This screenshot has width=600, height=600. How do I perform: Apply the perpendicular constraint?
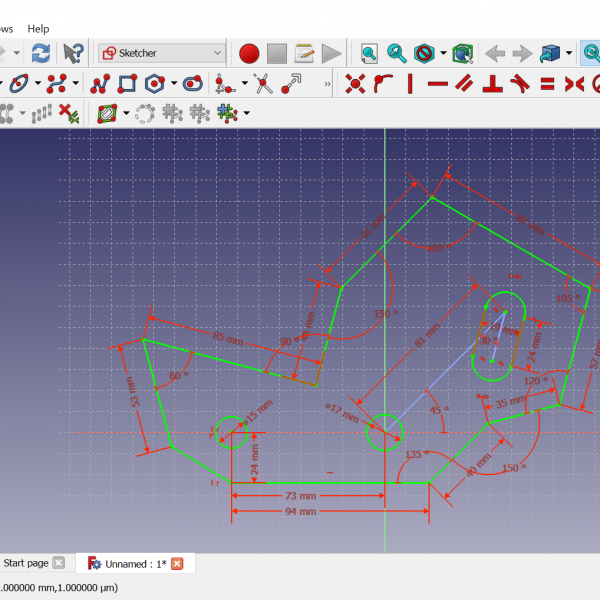[x=492, y=83]
